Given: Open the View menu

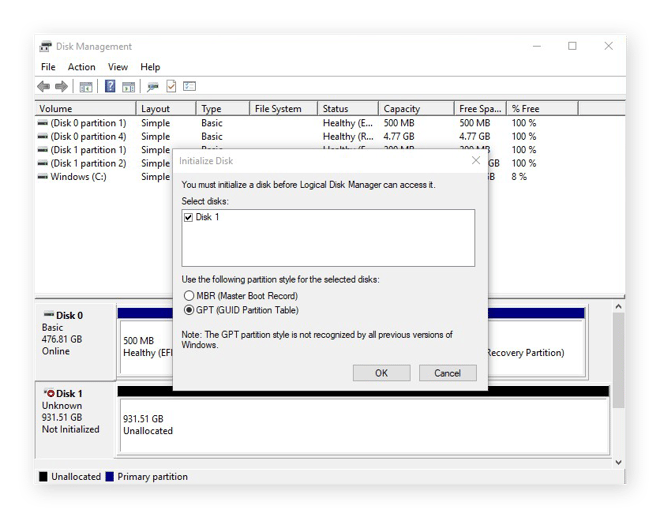Looking at the screenshot, I should (x=117, y=67).
